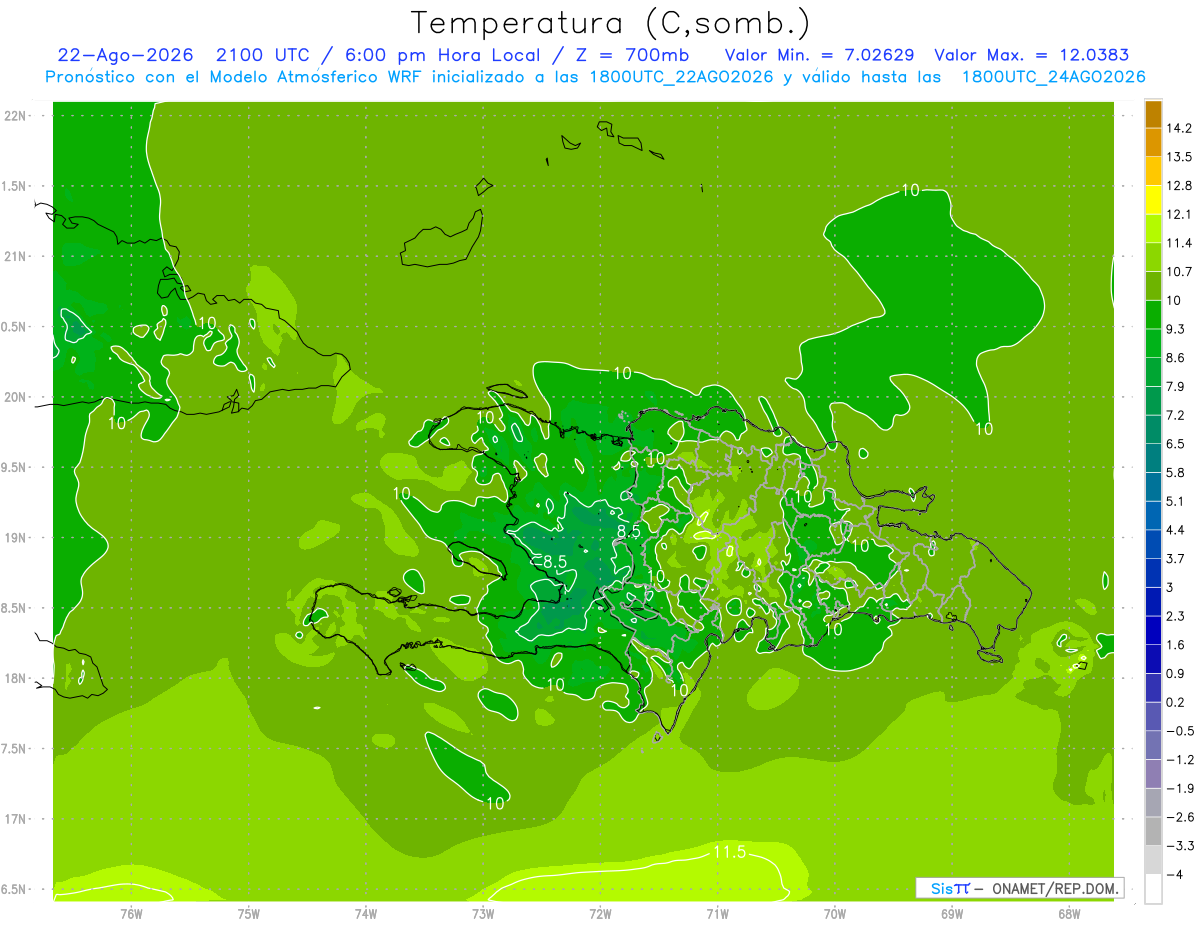
Task: Click the SisTT - ONAMET/REP.DOM. logo label
Action: pyautogui.click(x=1020, y=888)
